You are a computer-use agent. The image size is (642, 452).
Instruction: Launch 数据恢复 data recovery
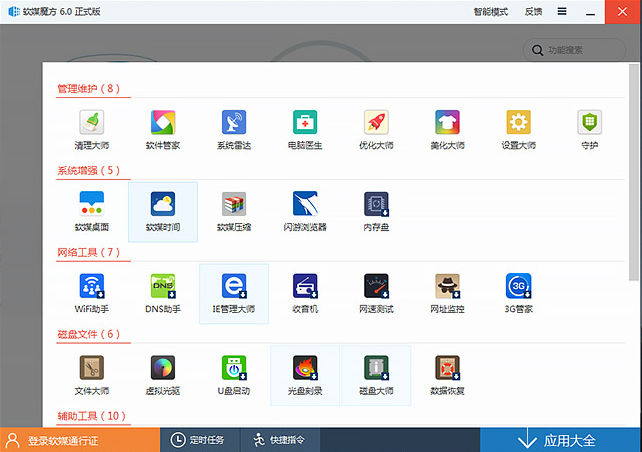click(x=447, y=368)
